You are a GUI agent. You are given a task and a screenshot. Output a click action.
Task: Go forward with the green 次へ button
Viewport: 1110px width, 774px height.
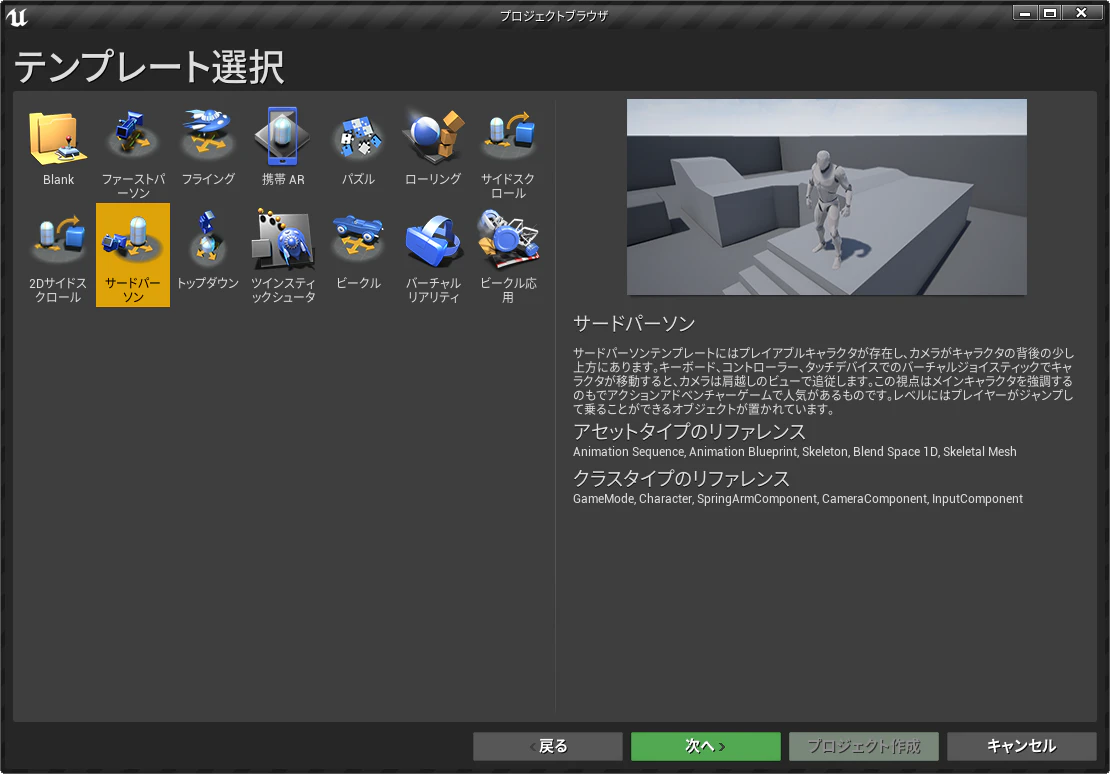[706, 746]
